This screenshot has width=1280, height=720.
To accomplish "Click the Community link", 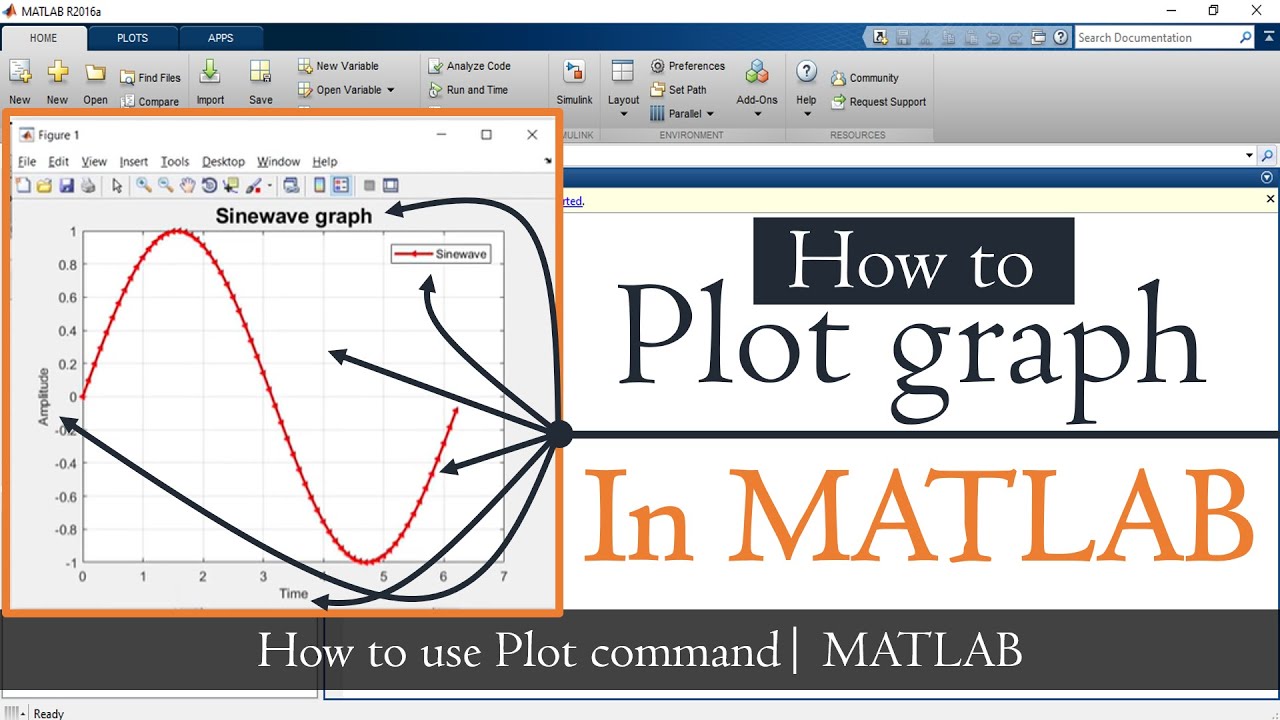I will pyautogui.click(x=865, y=78).
